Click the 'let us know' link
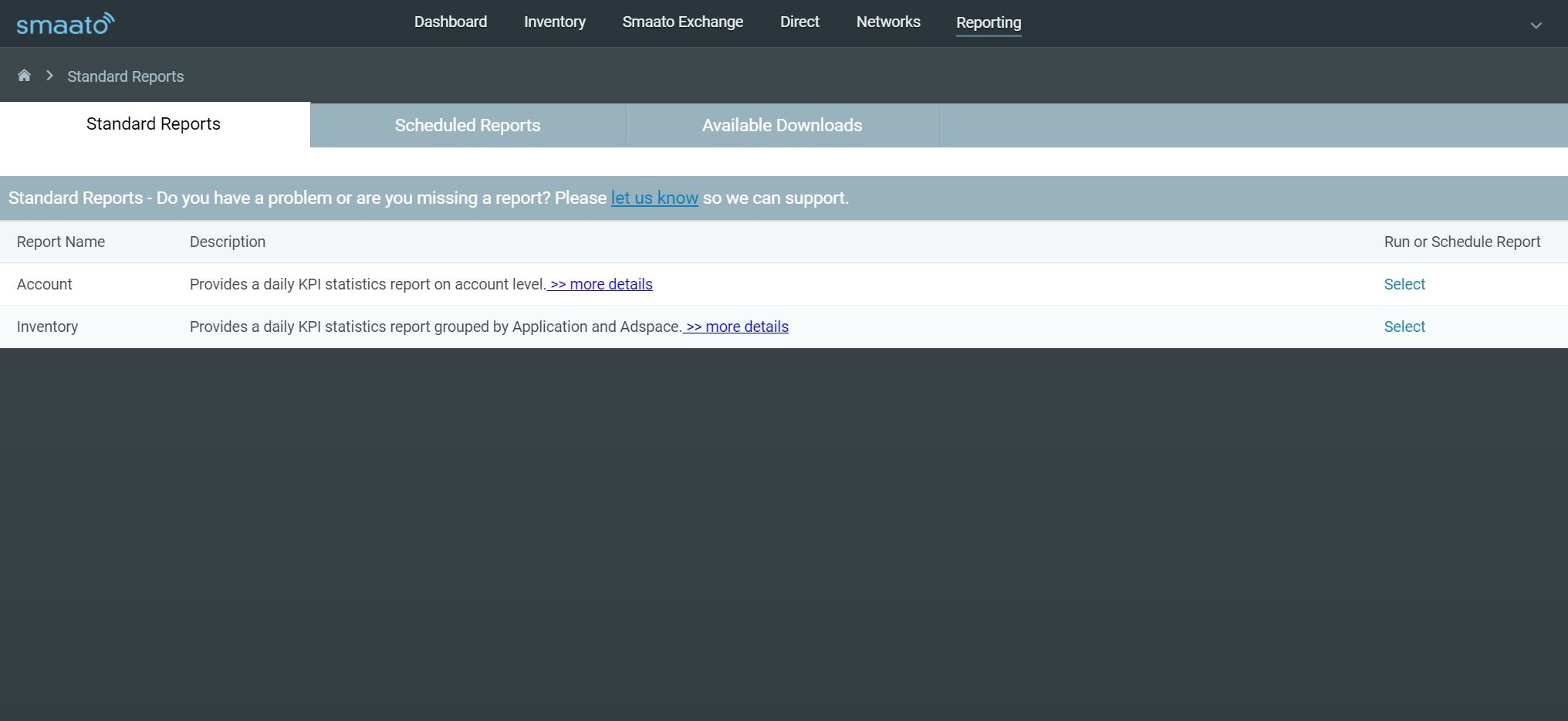 (x=654, y=198)
